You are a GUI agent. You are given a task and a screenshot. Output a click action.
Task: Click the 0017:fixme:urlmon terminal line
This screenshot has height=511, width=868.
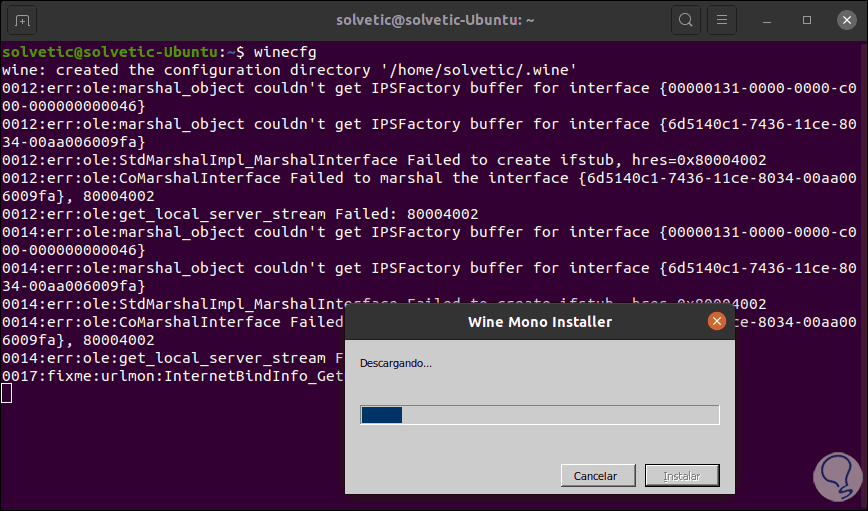[172, 375]
